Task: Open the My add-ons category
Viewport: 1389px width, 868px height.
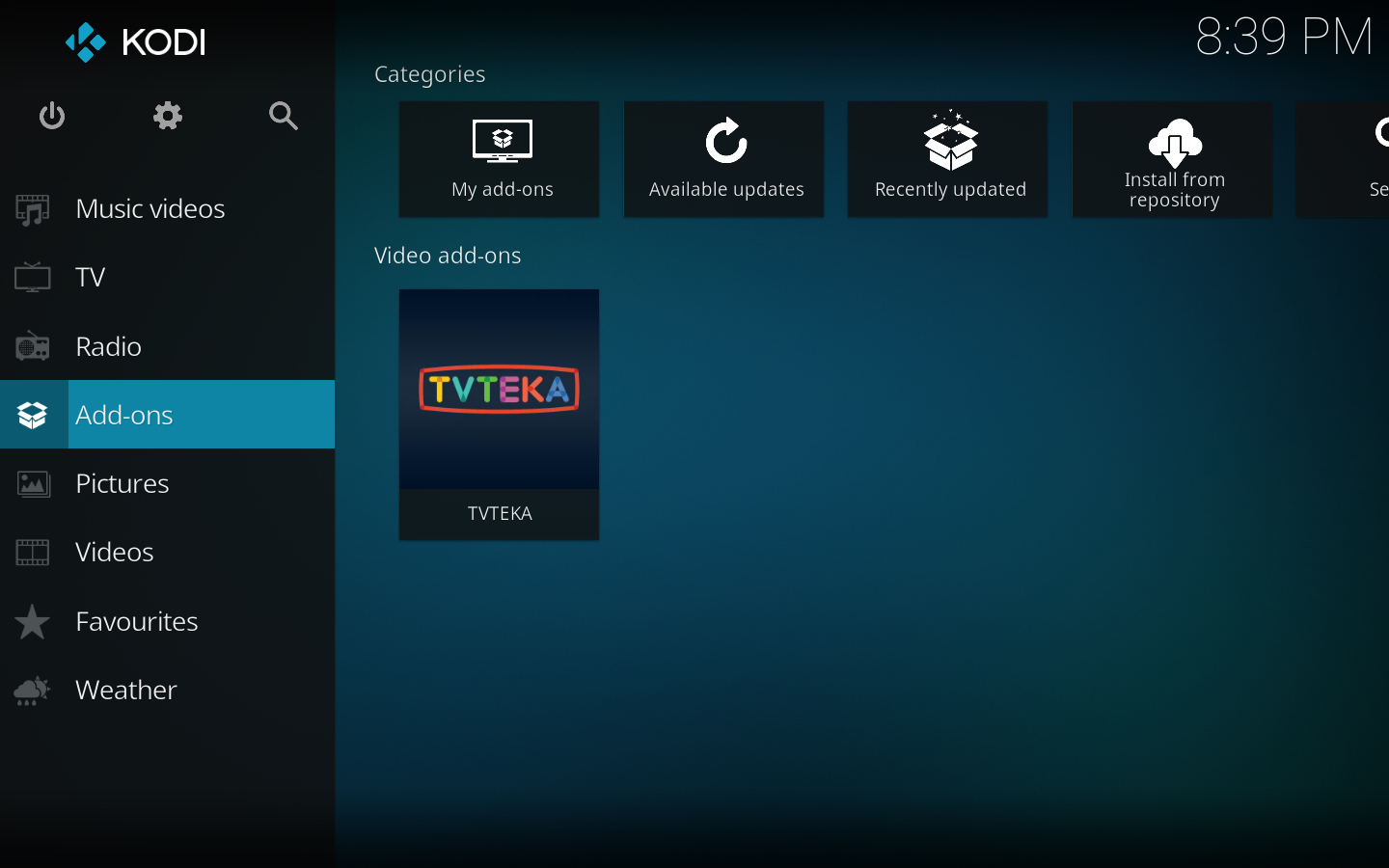Action: click(500, 159)
